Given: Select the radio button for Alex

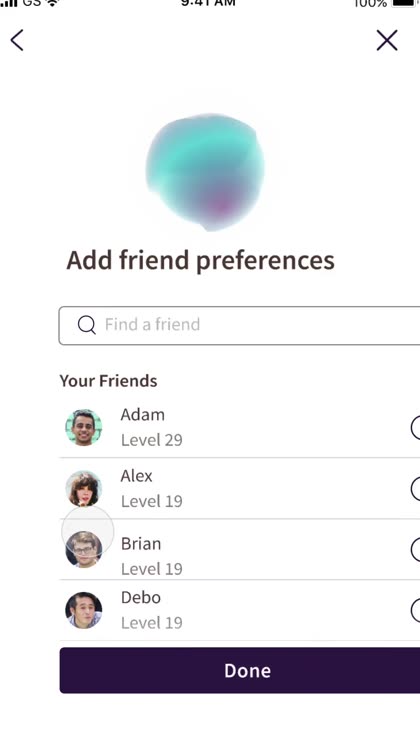Looking at the screenshot, I should [x=415, y=489].
